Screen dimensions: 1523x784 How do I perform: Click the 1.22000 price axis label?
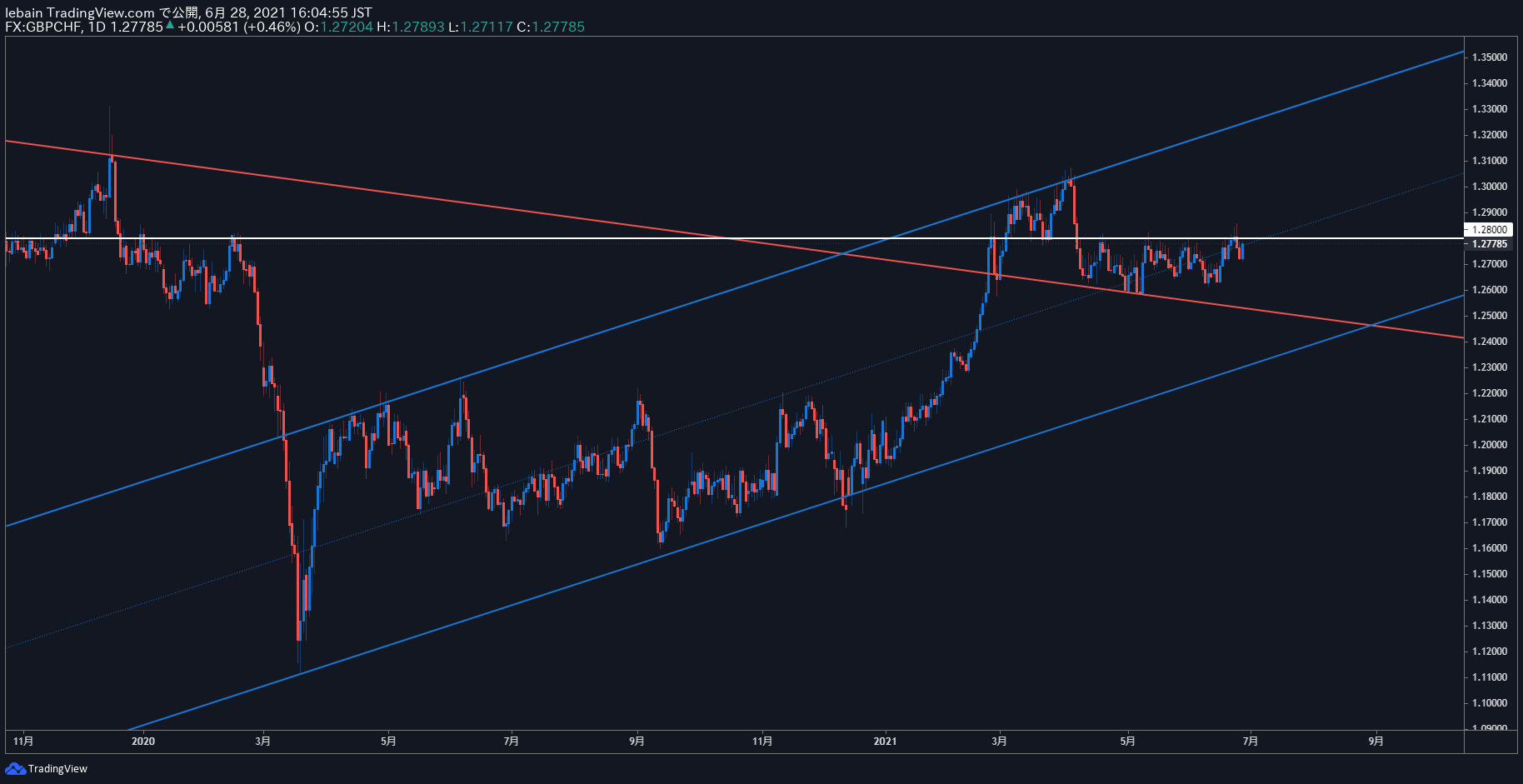(x=1490, y=393)
